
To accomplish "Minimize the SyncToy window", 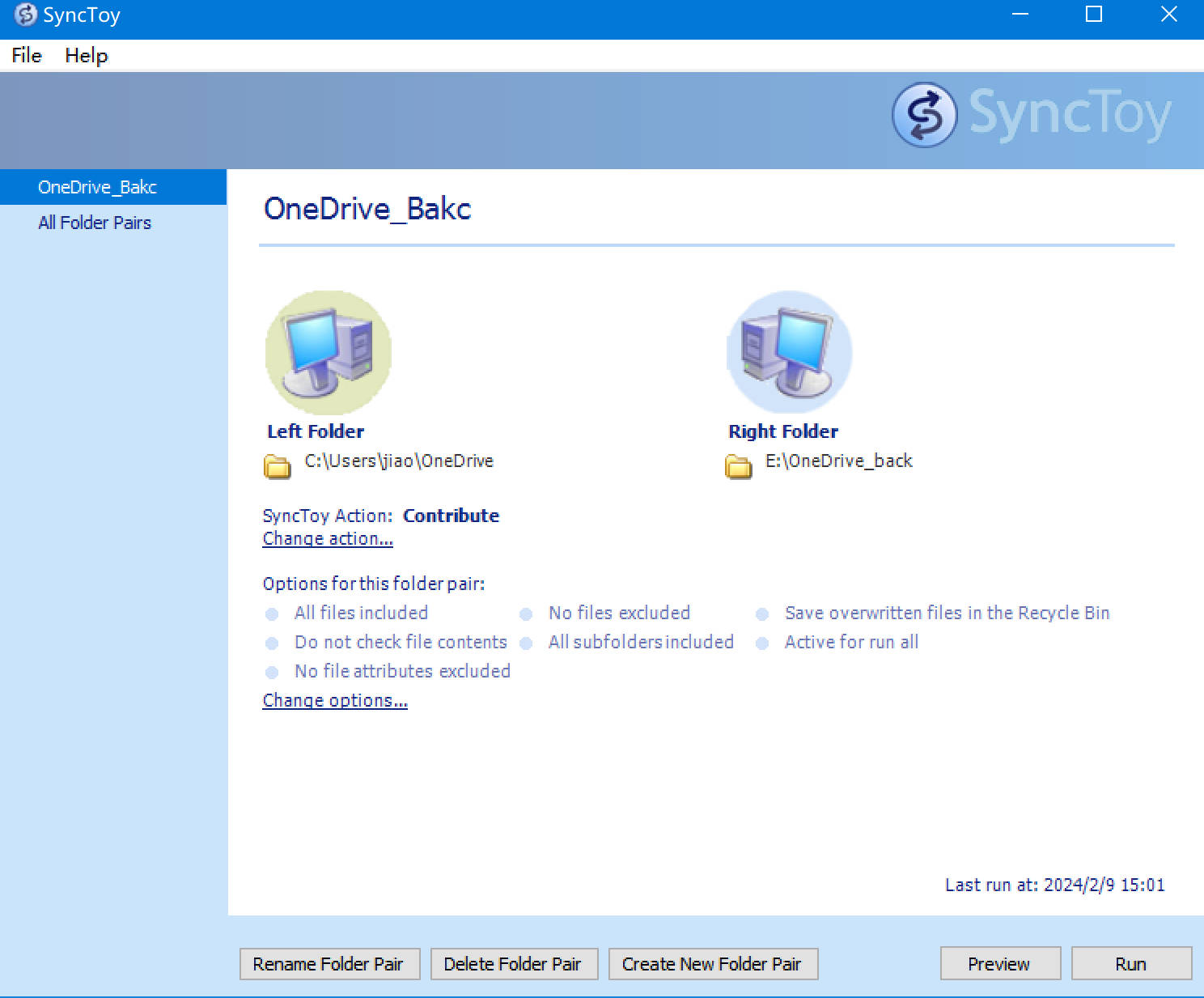I will (1020, 15).
